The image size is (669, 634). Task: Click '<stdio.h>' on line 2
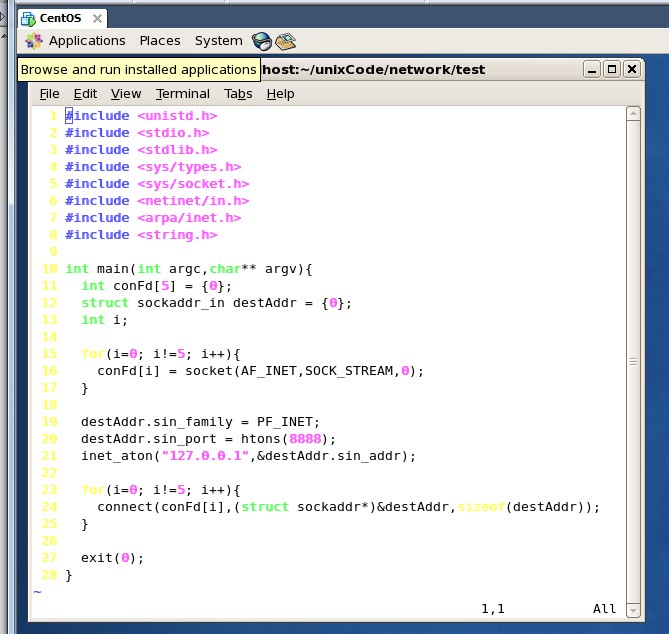click(x=173, y=133)
